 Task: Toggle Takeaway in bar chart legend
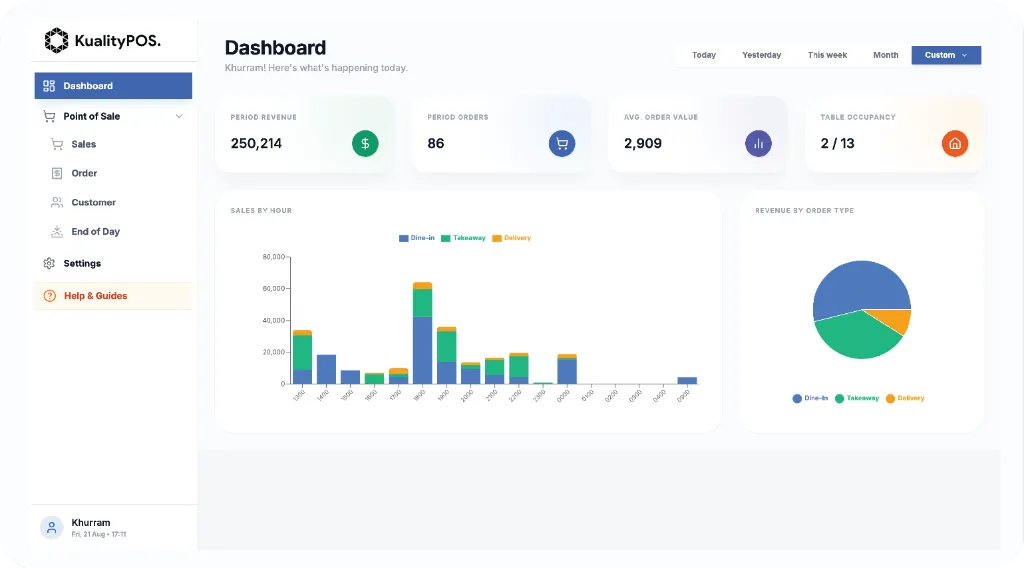click(x=464, y=238)
